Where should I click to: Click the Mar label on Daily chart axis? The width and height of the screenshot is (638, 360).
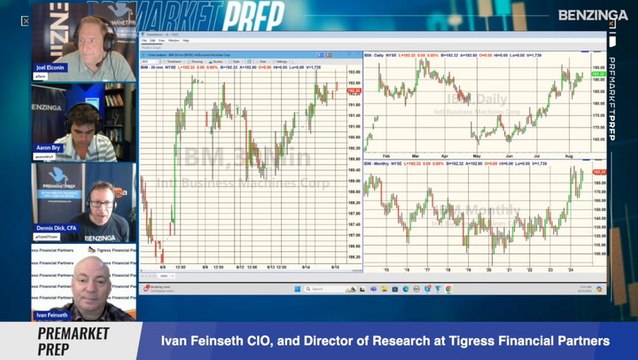click(415, 156)
